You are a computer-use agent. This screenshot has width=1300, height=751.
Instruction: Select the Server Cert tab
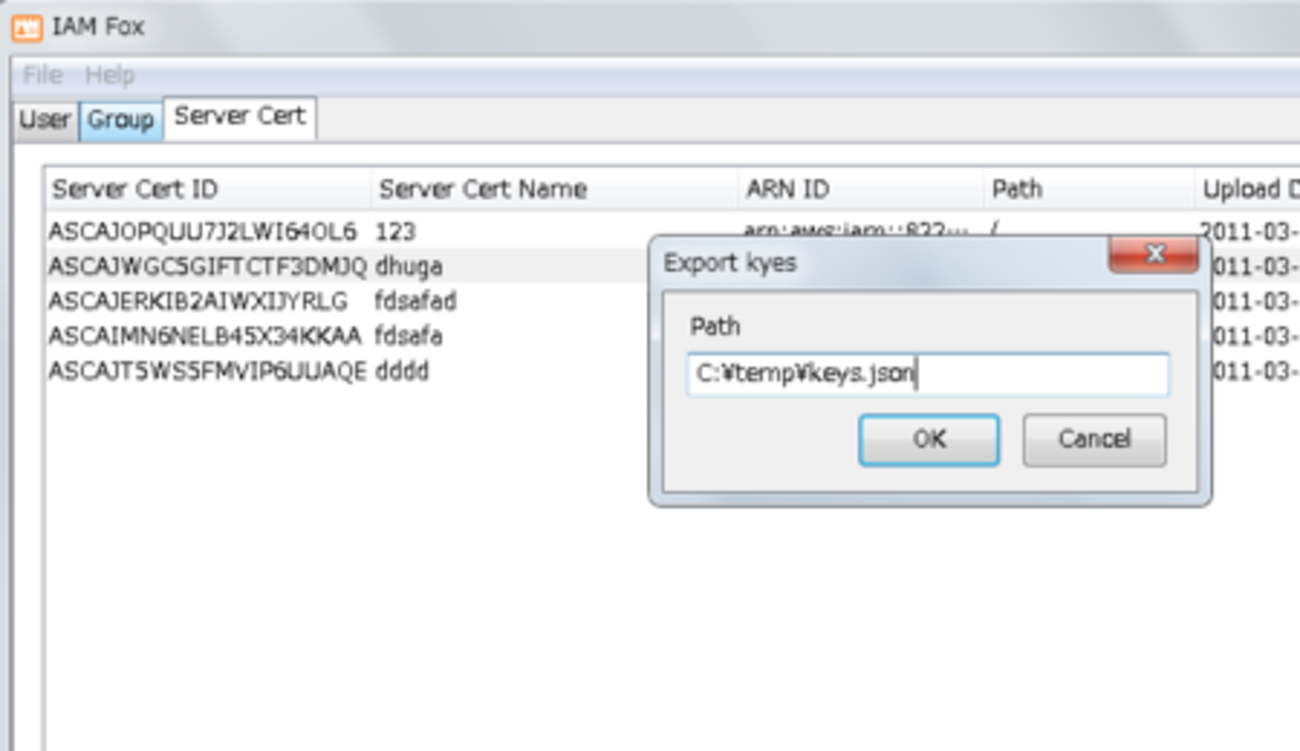(x=239, y=116)
